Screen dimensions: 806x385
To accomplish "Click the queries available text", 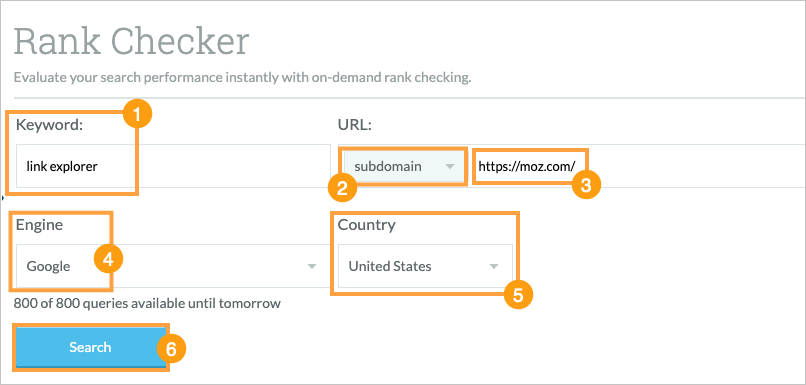I will pyautogui.click(x=147, y=303).
